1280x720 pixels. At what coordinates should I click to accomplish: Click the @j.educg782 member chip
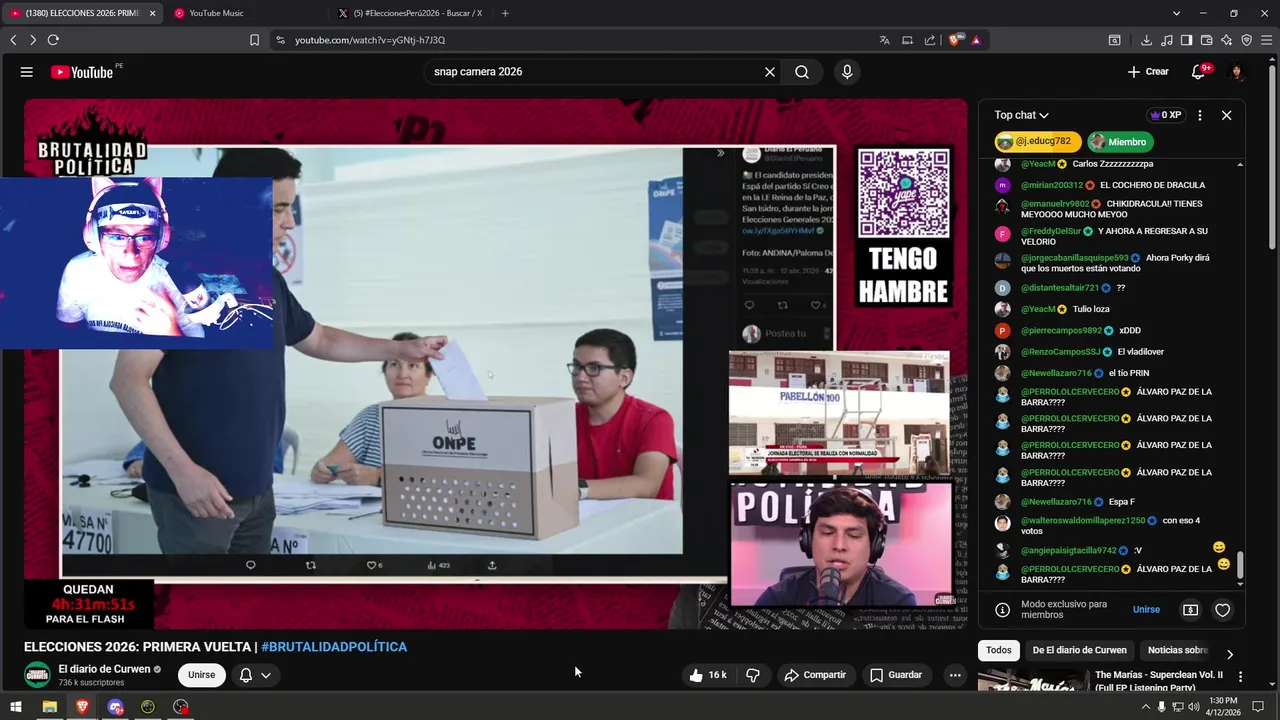click(1038, 142)
